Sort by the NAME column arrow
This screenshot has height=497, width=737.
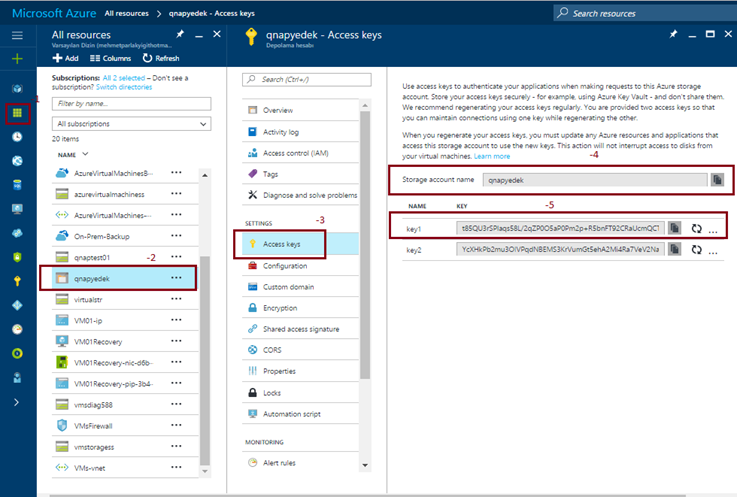pos(85,154)
